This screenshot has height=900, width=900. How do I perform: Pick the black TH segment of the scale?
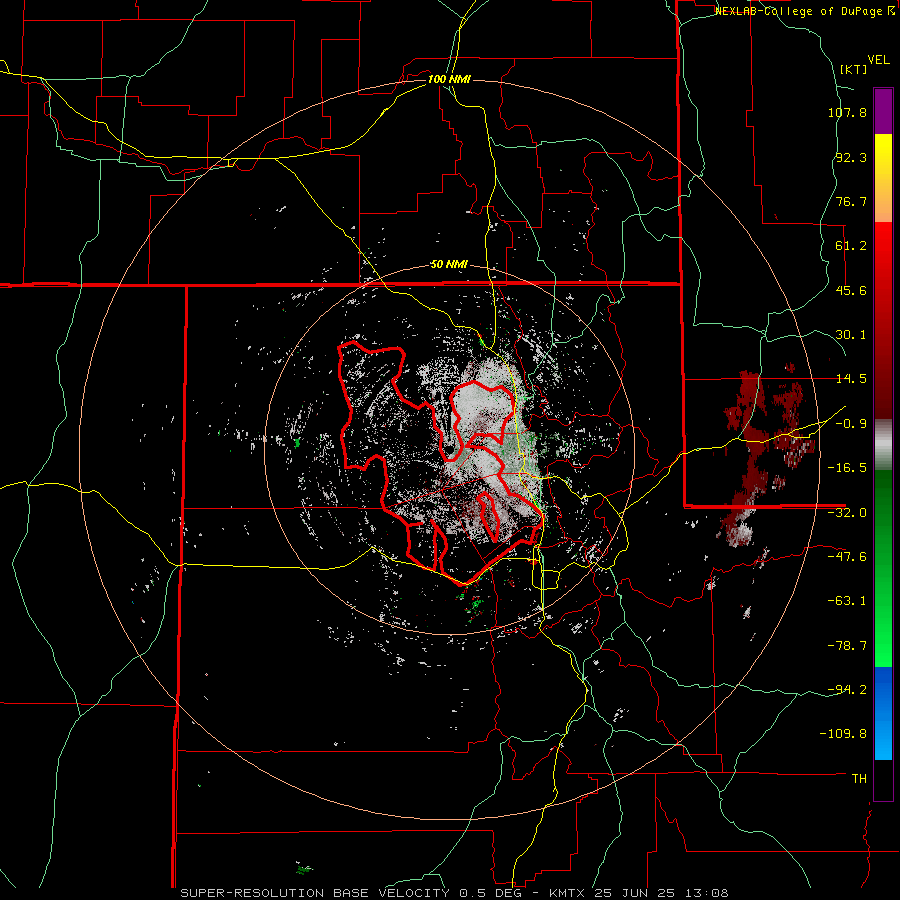883,779
